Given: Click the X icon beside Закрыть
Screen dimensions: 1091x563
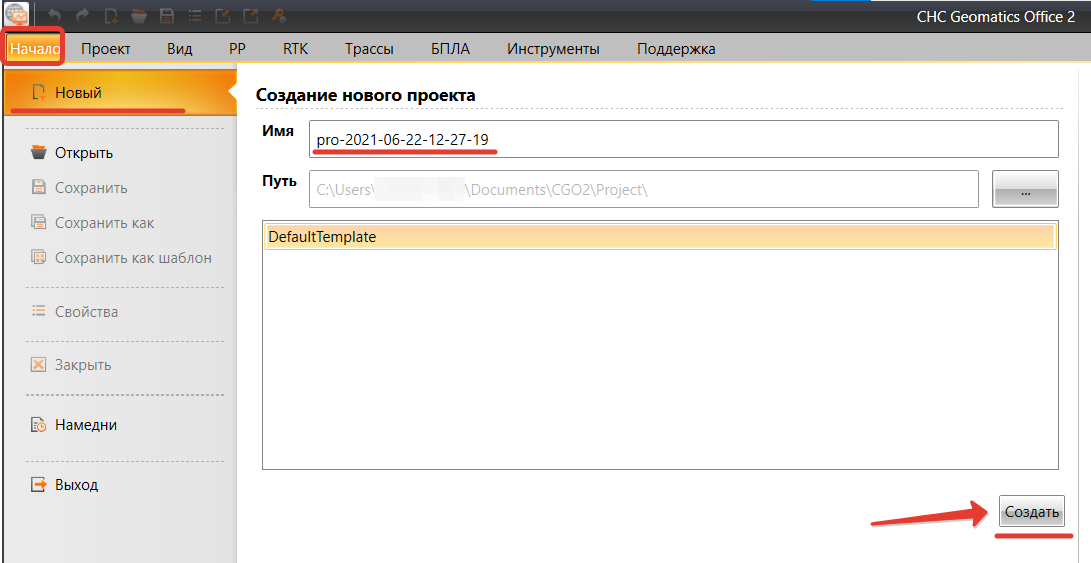Looking at the screenshot, I should pos(39,365).
